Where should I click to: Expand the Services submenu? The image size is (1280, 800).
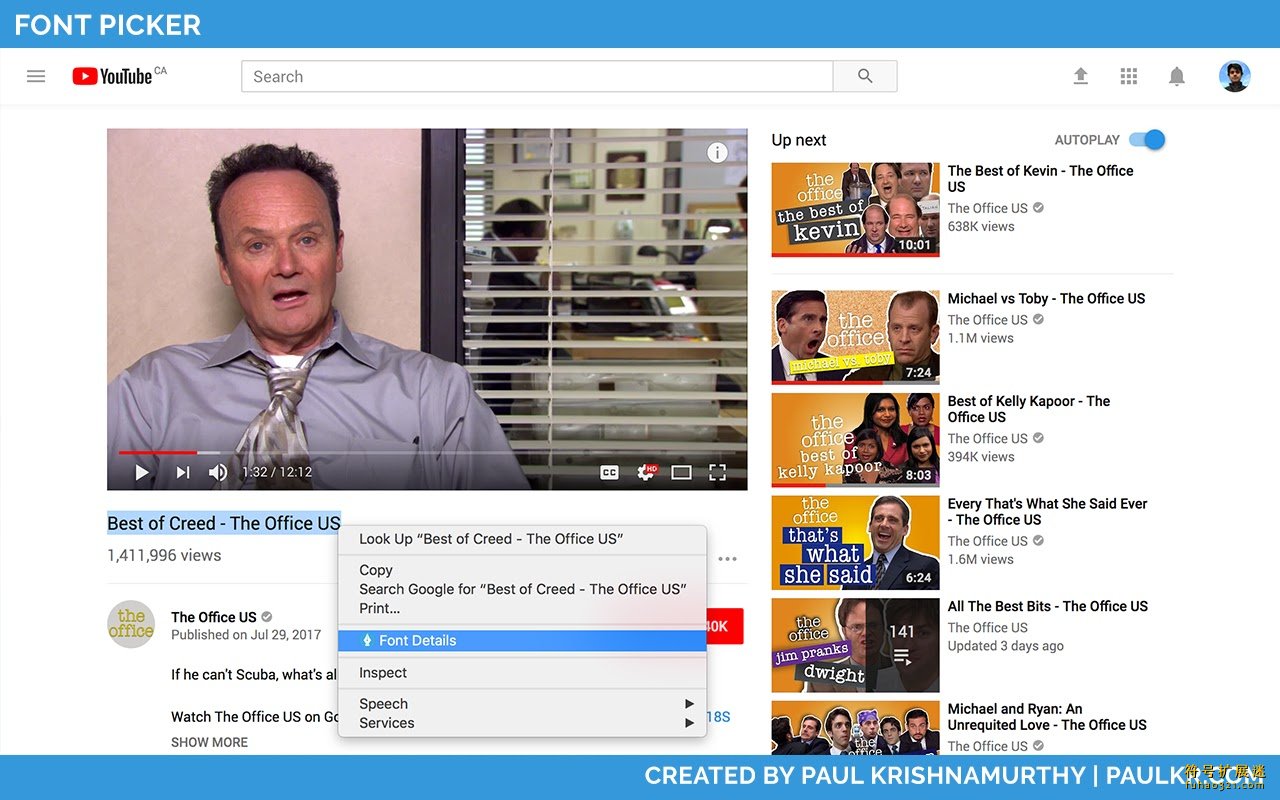[522, 723]
